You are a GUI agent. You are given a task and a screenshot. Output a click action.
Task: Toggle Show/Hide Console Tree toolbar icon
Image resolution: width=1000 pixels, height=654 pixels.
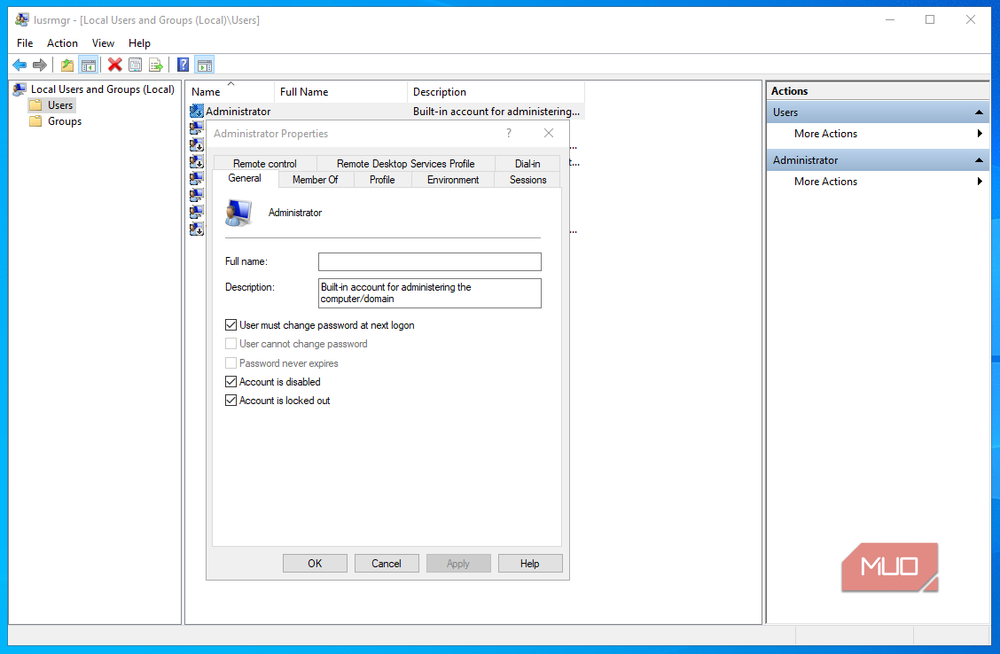pyautogui.click(x=88, y=64)
